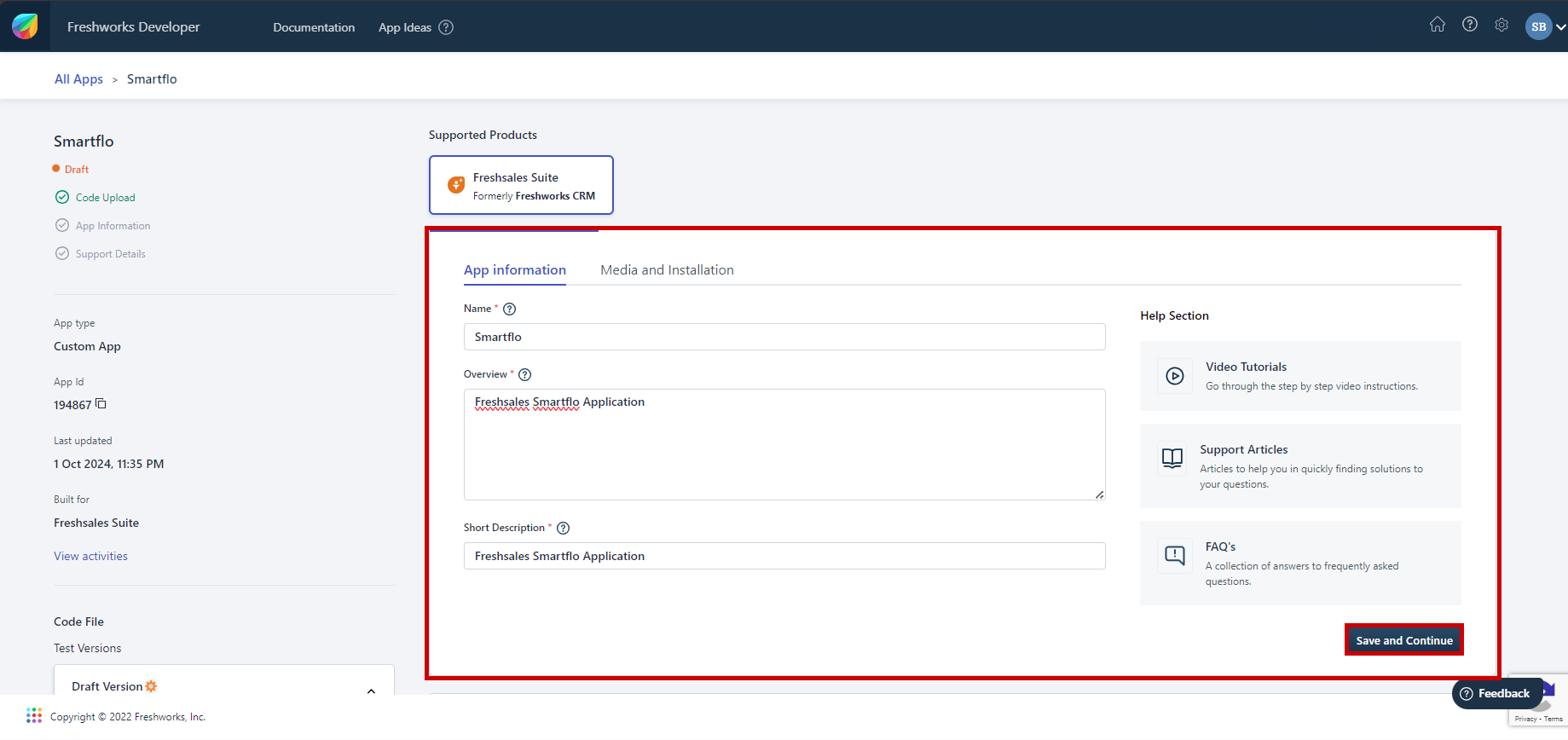Click the '1 Oct 2024, 11:35 PM' timestamp
This screenshot has height=740, width=1568.
108,464
